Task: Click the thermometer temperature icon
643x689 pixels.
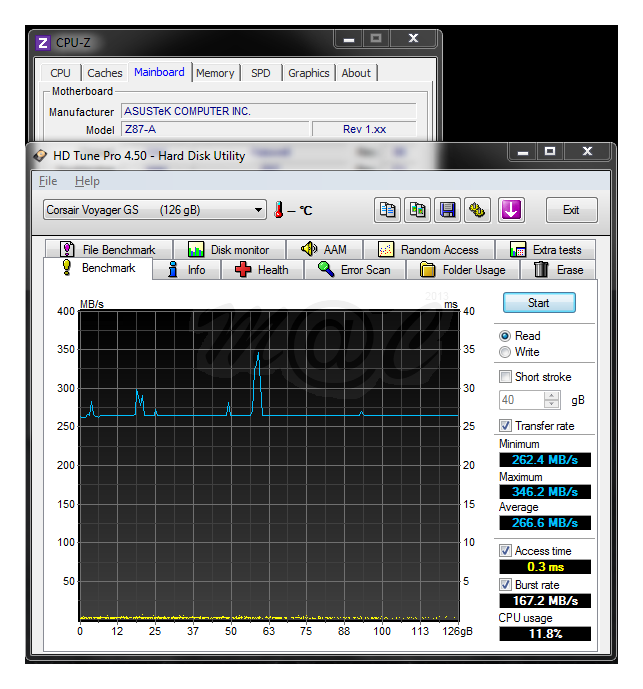Action: (279, 210)
